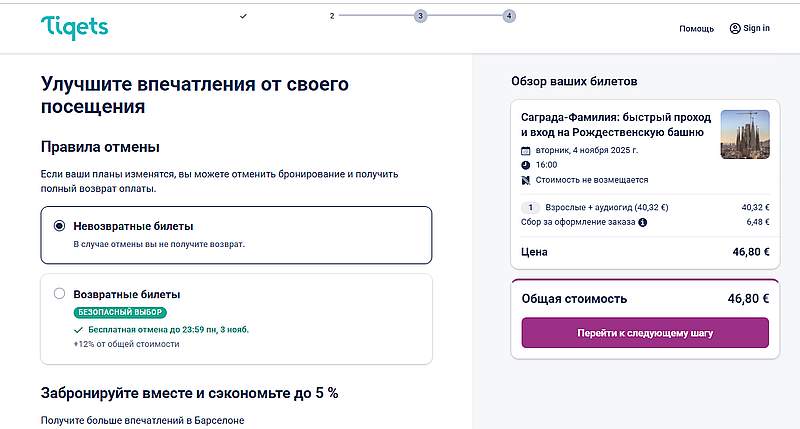
Task: Click the green checkmark by Бесплатная отмена
Action: point(79,330)
